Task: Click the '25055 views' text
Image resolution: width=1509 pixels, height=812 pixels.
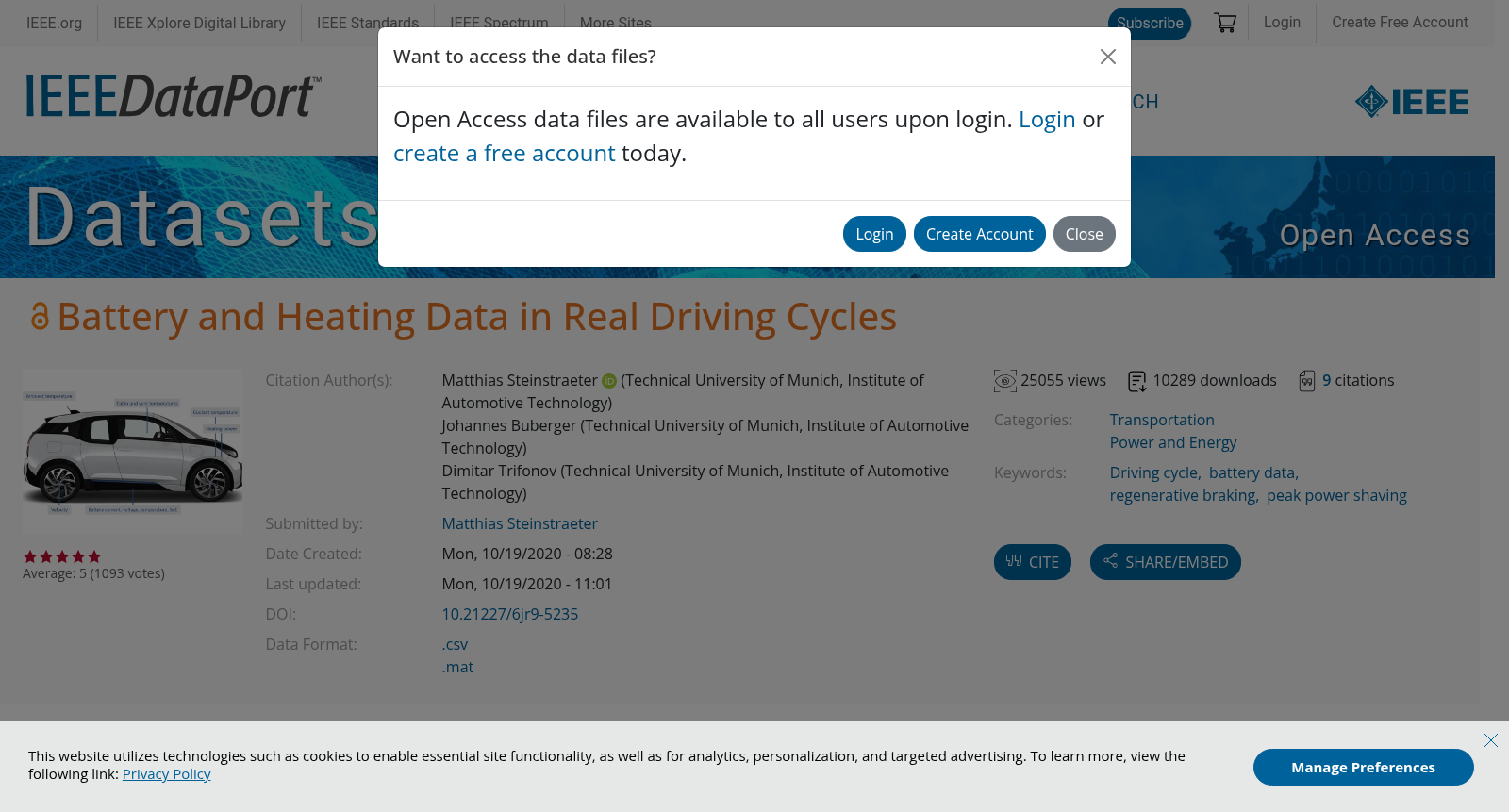Action: coord(1063,380)
